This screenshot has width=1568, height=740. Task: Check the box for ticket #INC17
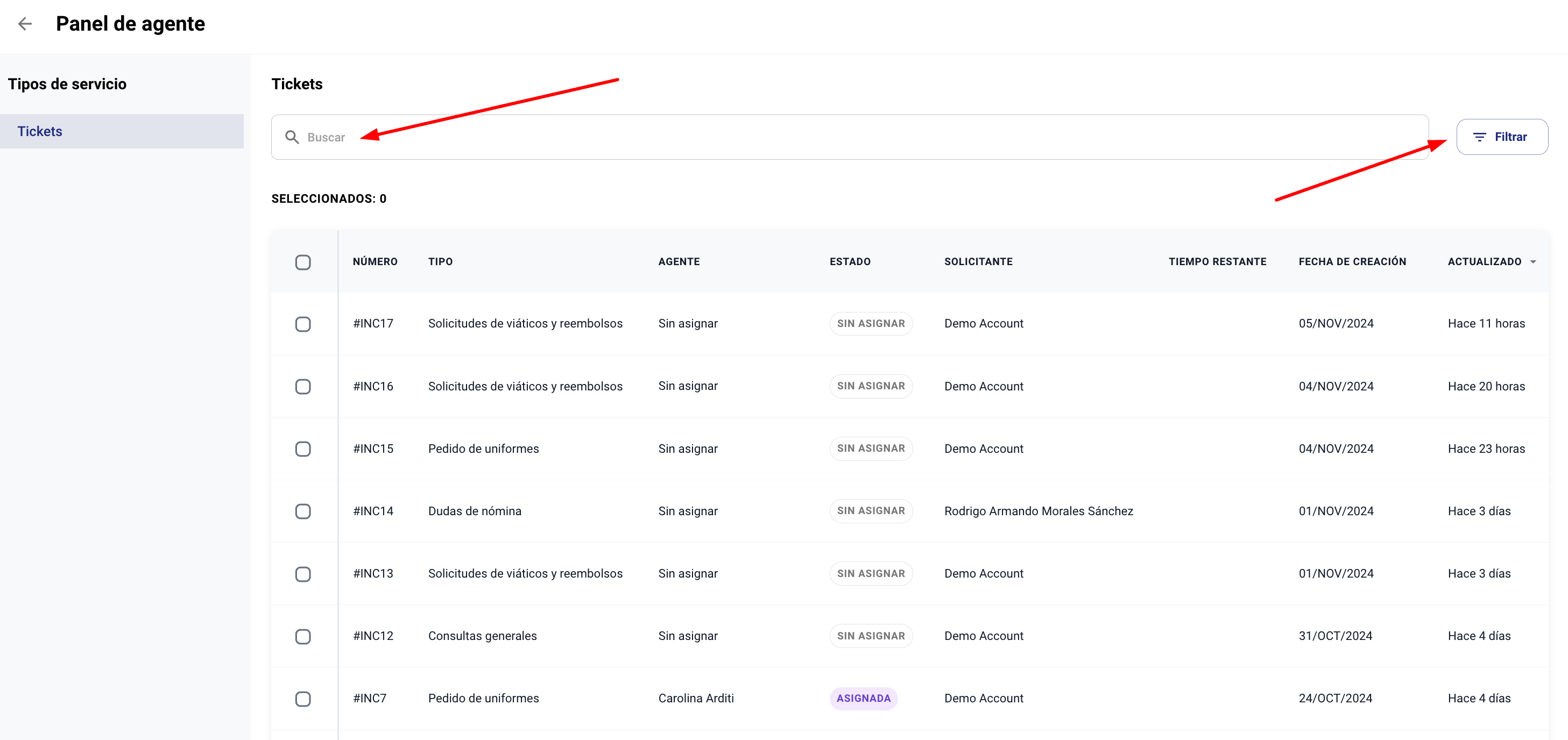point(302,324)
